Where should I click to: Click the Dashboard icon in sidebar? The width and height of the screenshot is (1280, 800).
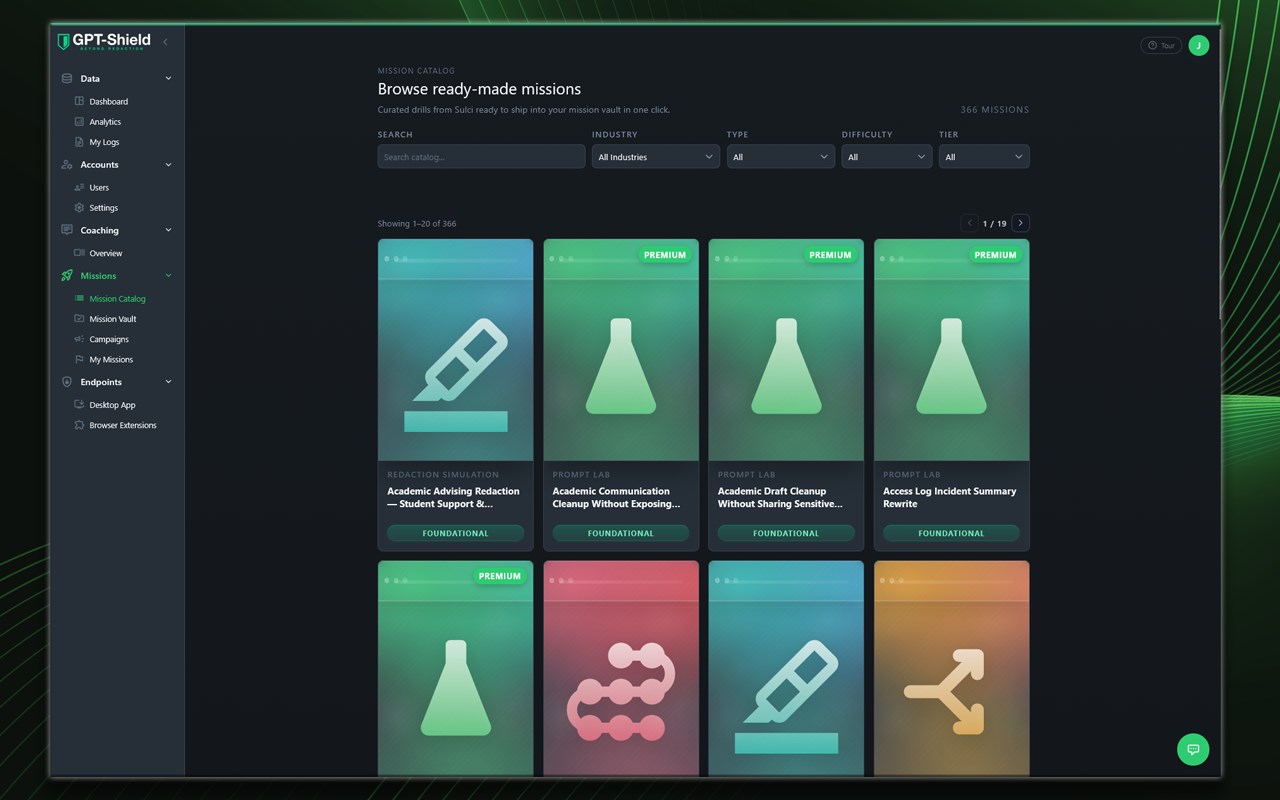point(80,101)
